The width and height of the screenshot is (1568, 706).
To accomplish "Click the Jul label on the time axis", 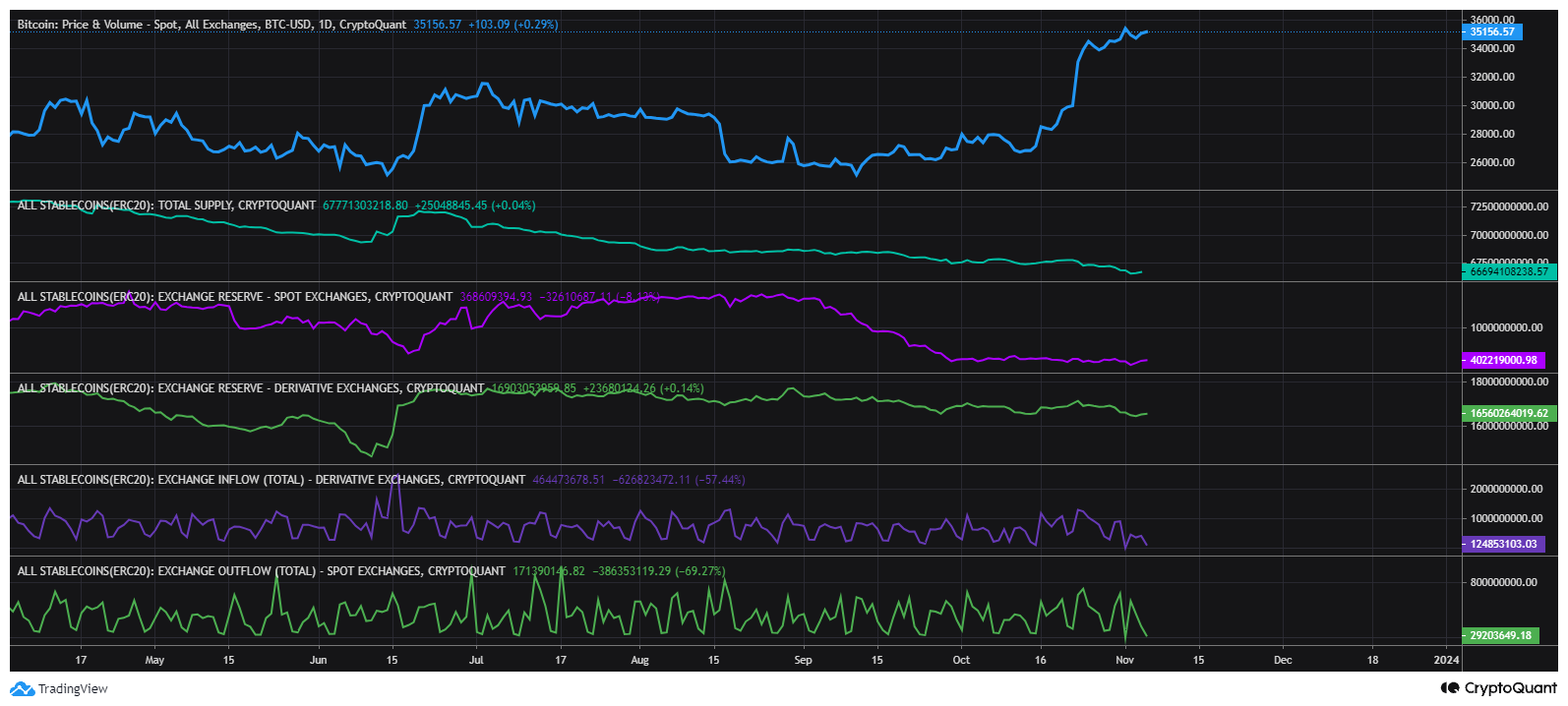I will pos(476,660).
